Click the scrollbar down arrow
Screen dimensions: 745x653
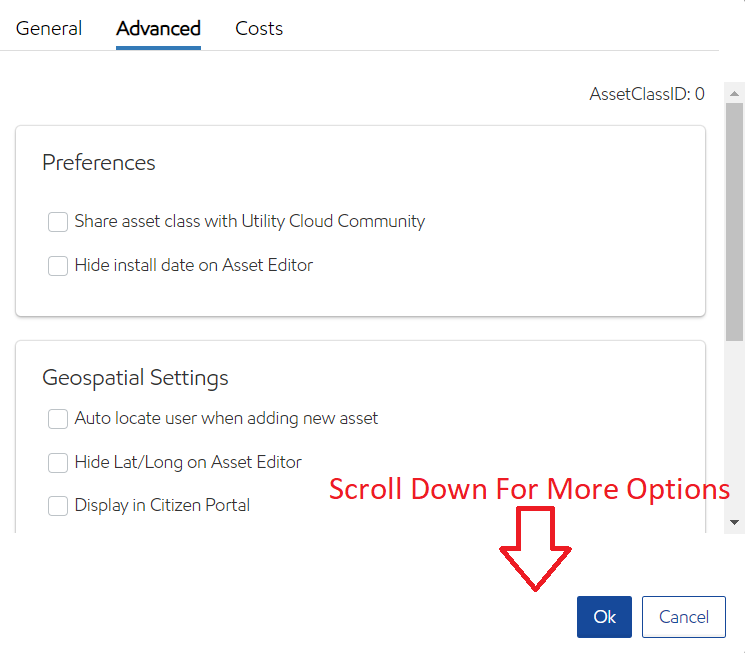coord(735,522)
